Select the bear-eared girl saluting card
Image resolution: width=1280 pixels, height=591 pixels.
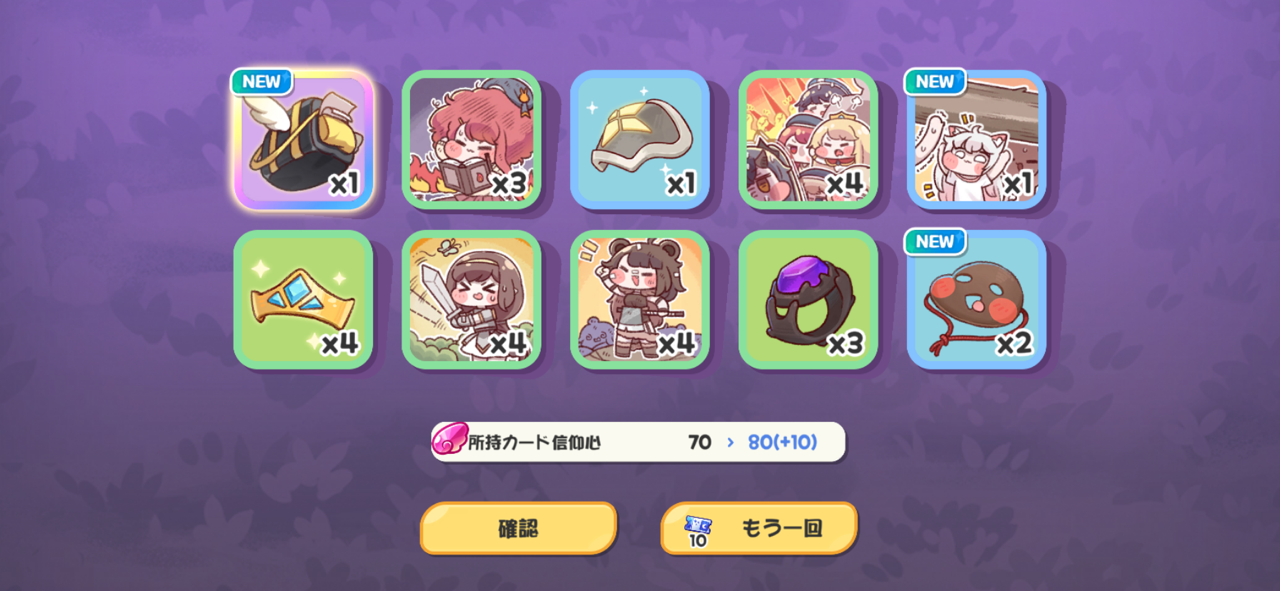click(x=640, y=299)
